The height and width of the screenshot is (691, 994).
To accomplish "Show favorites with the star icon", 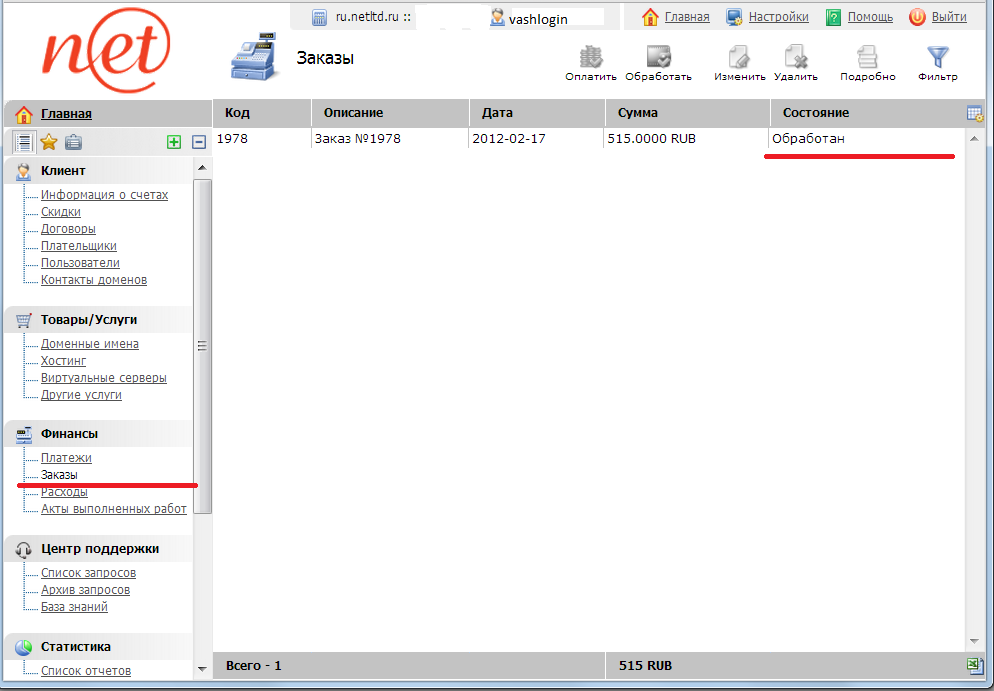I will [x=48, y=142].
